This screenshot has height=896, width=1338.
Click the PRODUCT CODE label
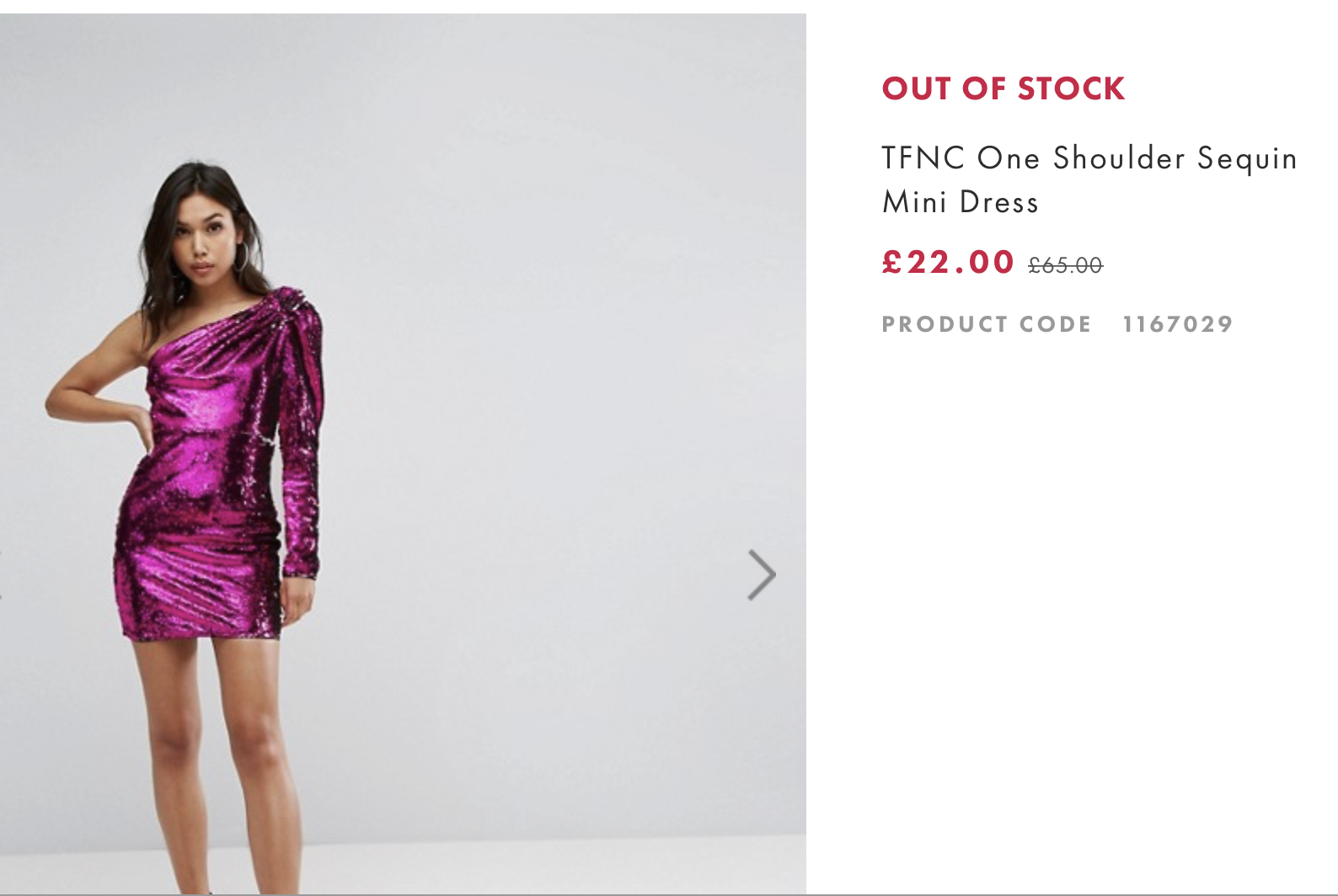[x=986, y=324]
